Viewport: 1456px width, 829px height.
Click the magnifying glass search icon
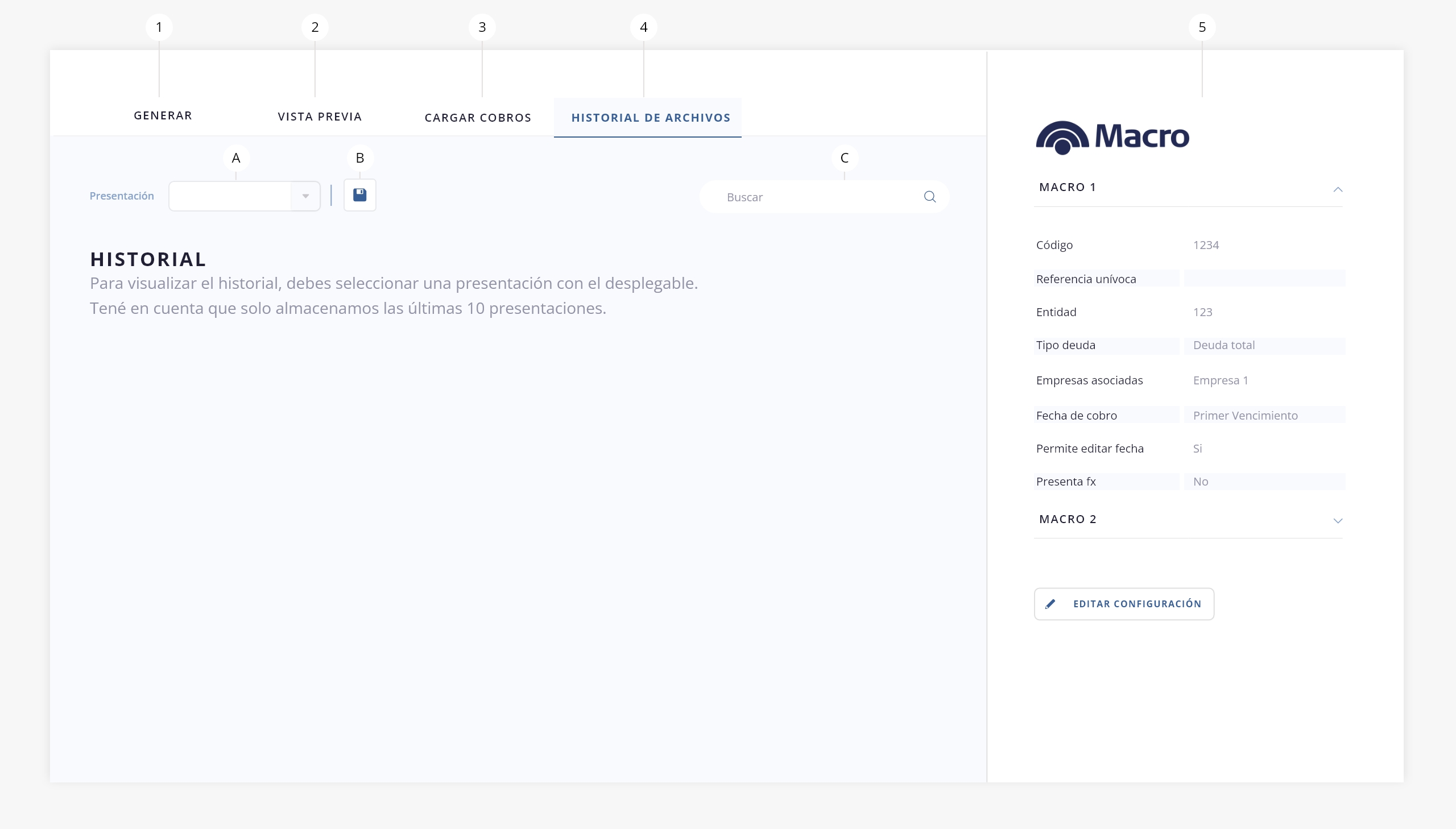click(929, 196)
